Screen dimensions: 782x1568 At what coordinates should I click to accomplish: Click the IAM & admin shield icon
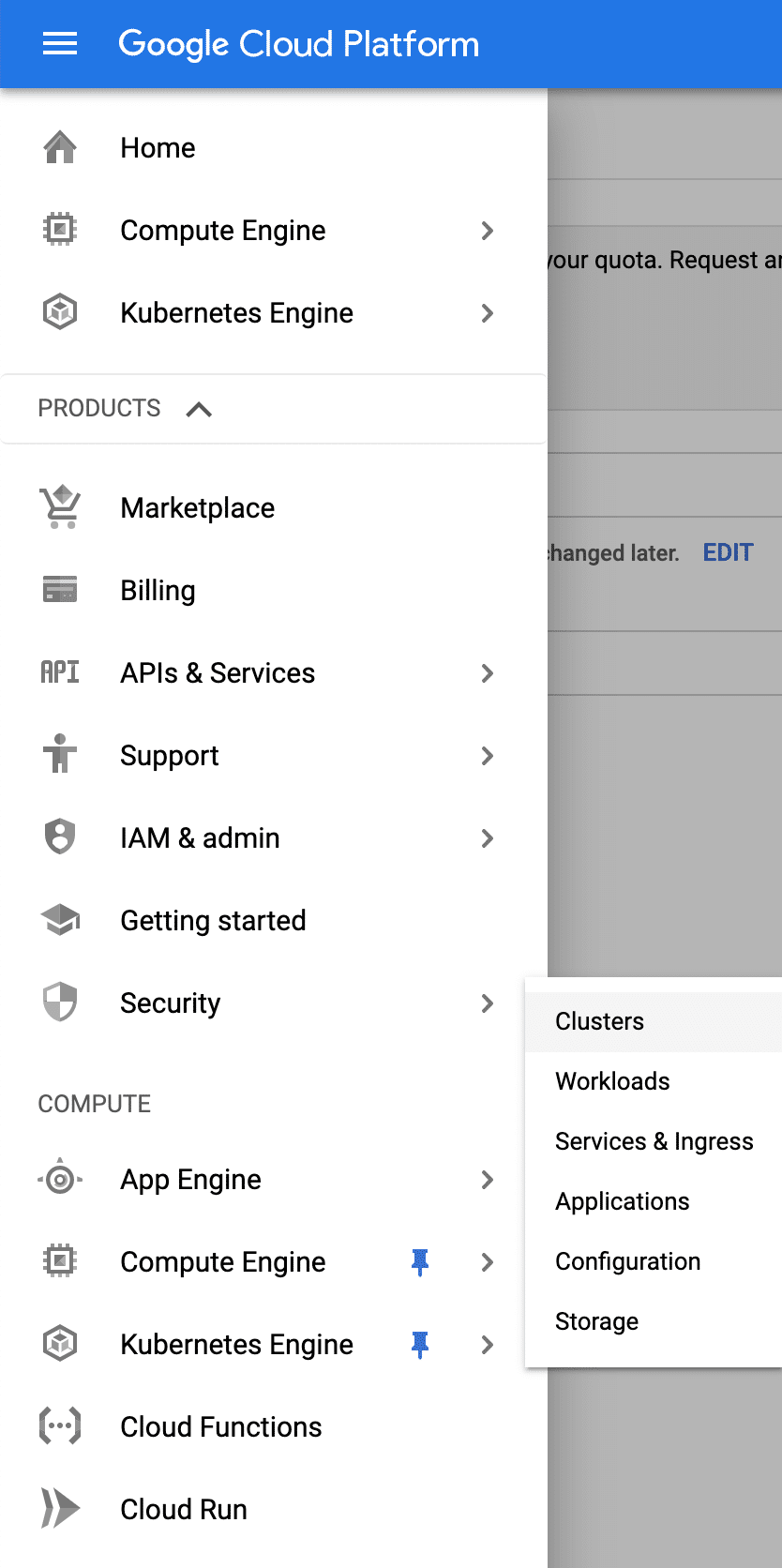pos(60,837)
